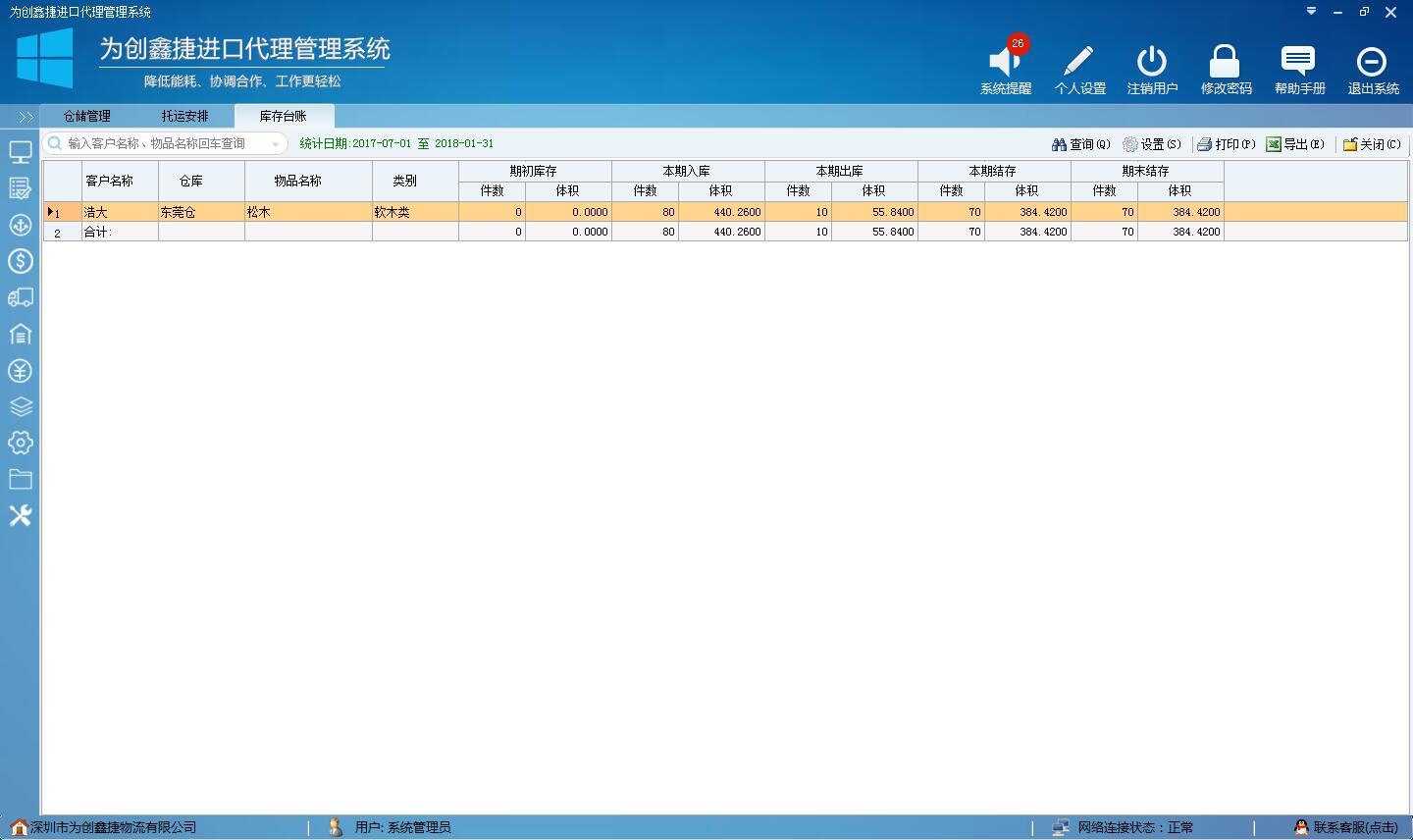Open the gear settings sidebar icon
Viewport: 1413px width, 840px height.
pos(21,443)
